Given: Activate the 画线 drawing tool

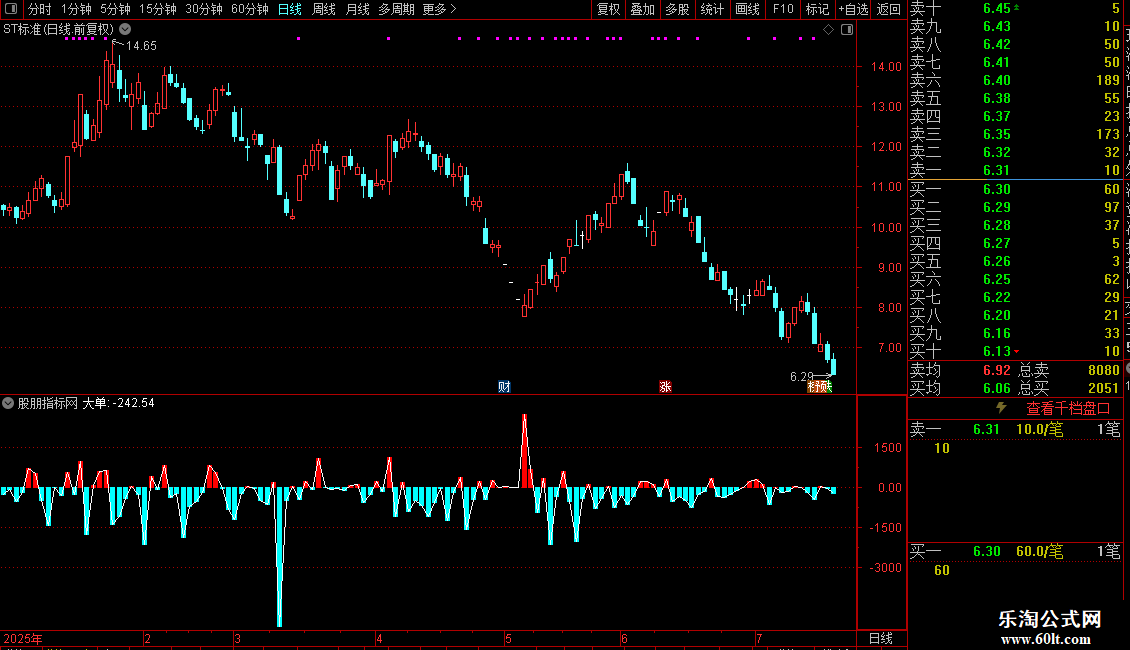Looking at the screenshot, I should 747,9.
